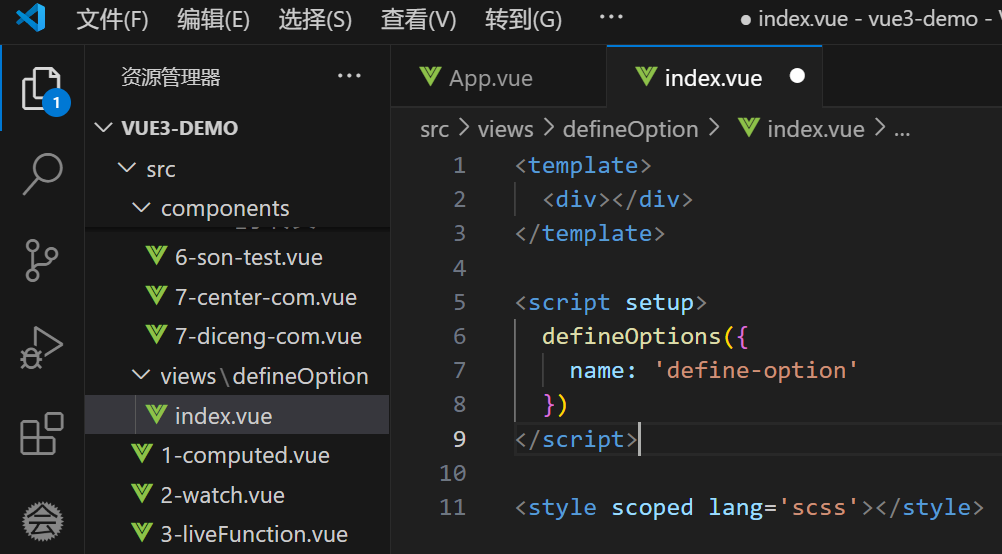Show hidden menu items via title bar ellipsis
The height and width of the screenshot is (554, 1002).
point(610,18)
